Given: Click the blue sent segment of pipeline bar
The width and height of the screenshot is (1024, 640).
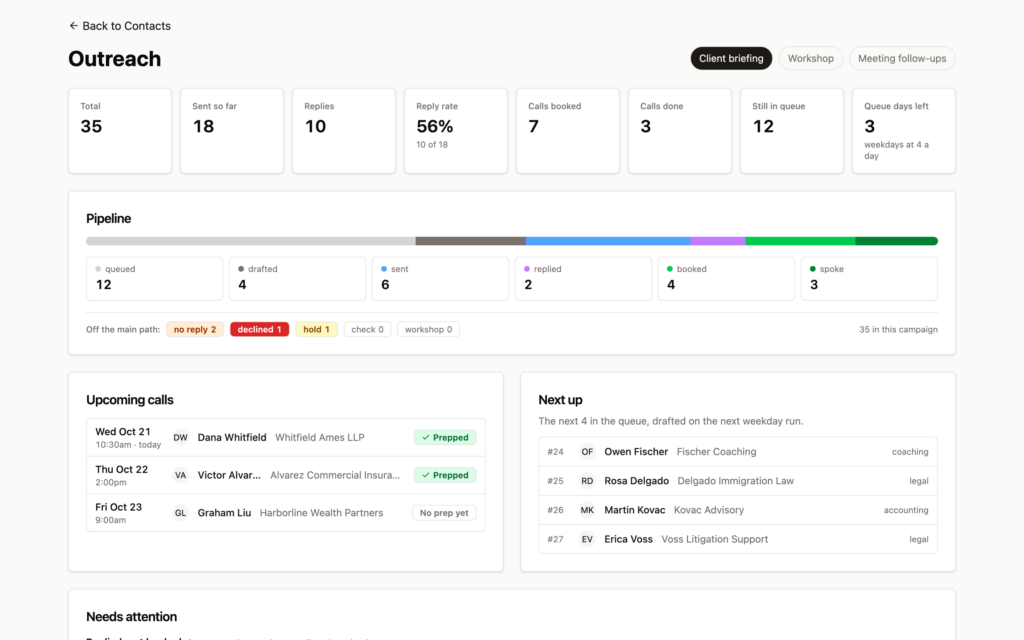Looking at the screenshot, I should coord(608,241).
